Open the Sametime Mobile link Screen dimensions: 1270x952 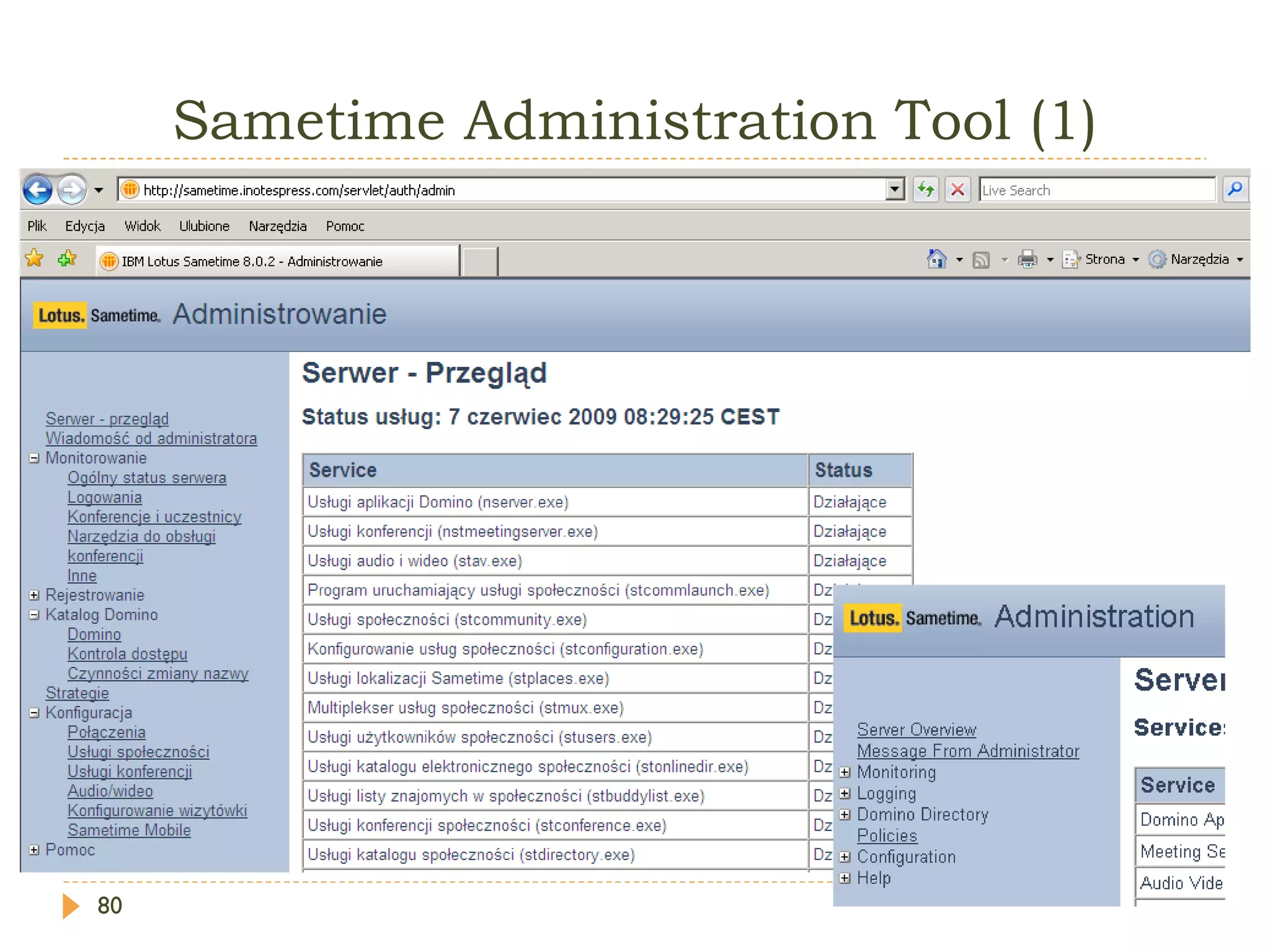click(x=129, y=831)
